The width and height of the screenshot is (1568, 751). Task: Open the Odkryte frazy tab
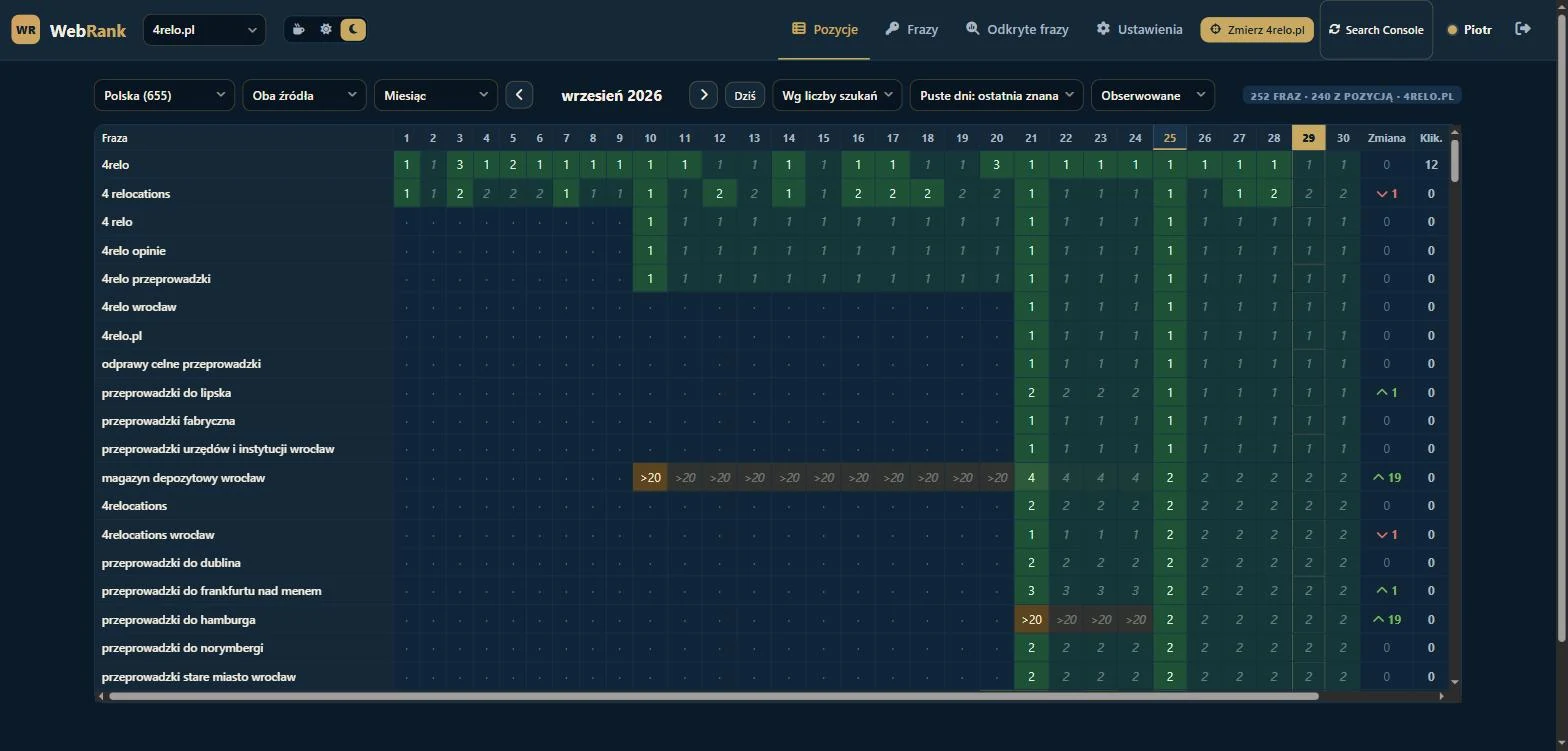tap(1017, 30)
